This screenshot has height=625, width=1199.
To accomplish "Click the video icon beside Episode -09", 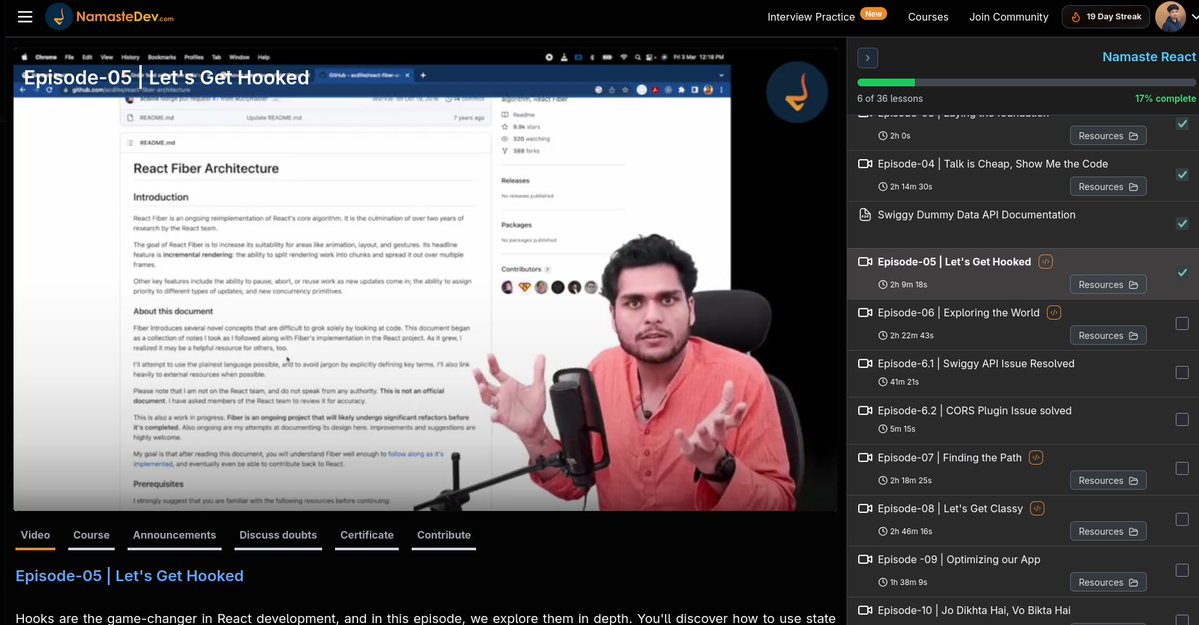I will point(865,559).
